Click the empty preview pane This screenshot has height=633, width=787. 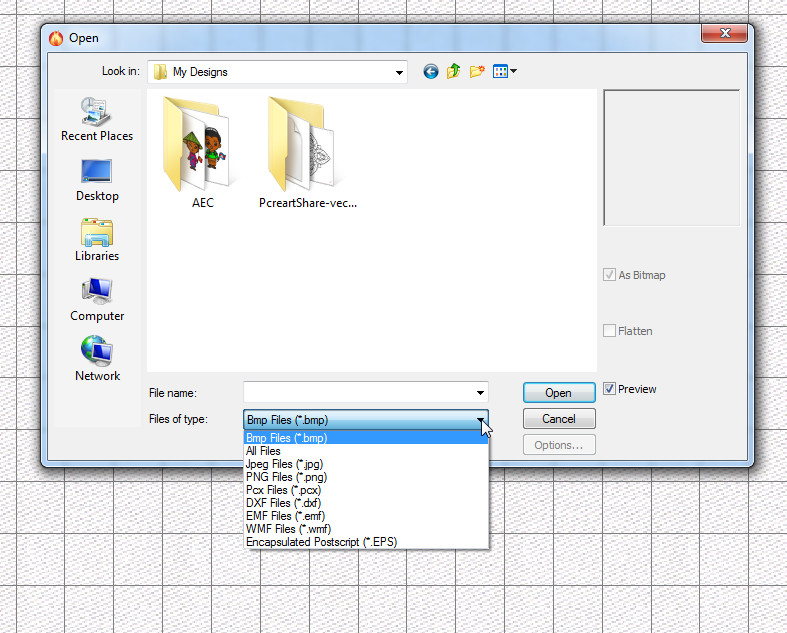(x=672, y=158)
